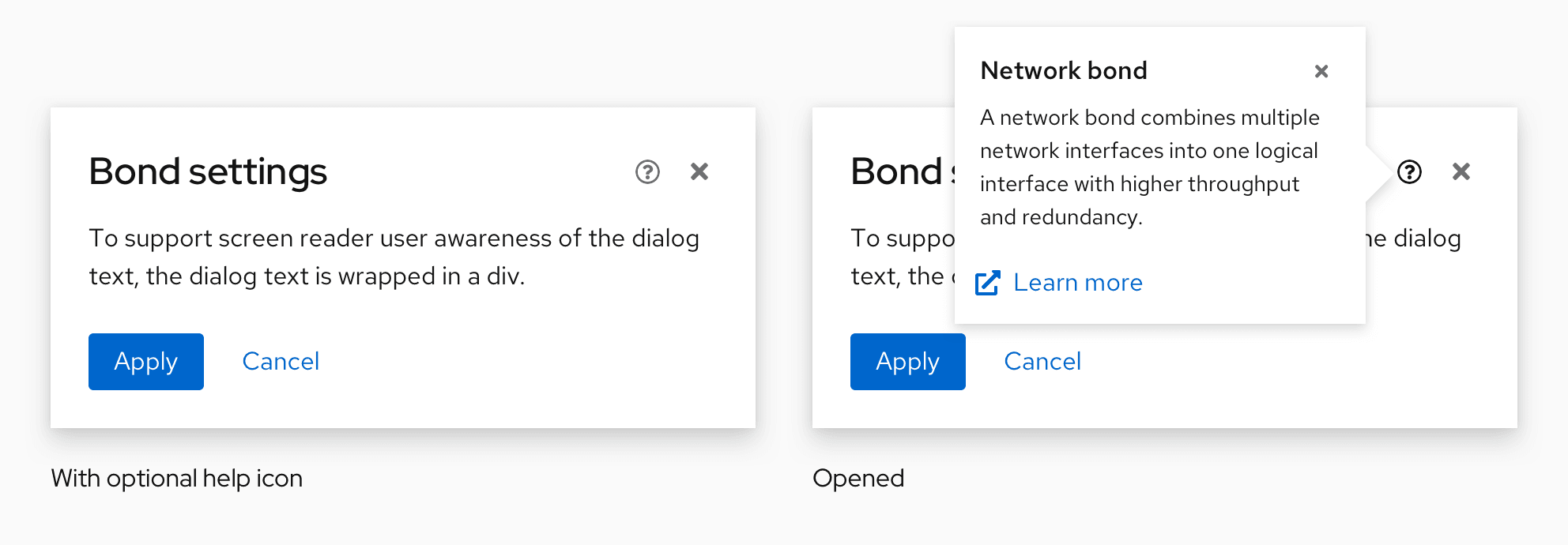Click the fully visible Bond settings title
This screenshot has height=545, width=1568.
(208, 171)
